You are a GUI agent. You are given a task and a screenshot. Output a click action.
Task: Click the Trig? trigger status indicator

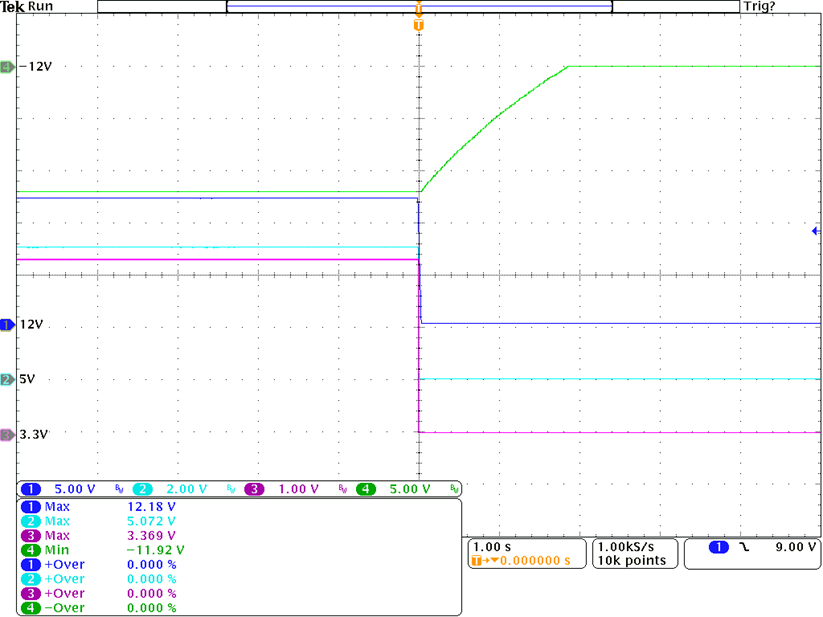tap(759, 7)
